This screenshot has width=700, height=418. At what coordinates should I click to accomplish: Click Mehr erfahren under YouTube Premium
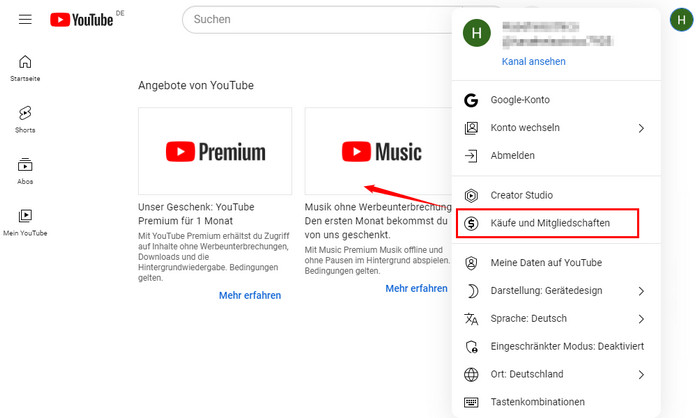(x=250, y=295)
